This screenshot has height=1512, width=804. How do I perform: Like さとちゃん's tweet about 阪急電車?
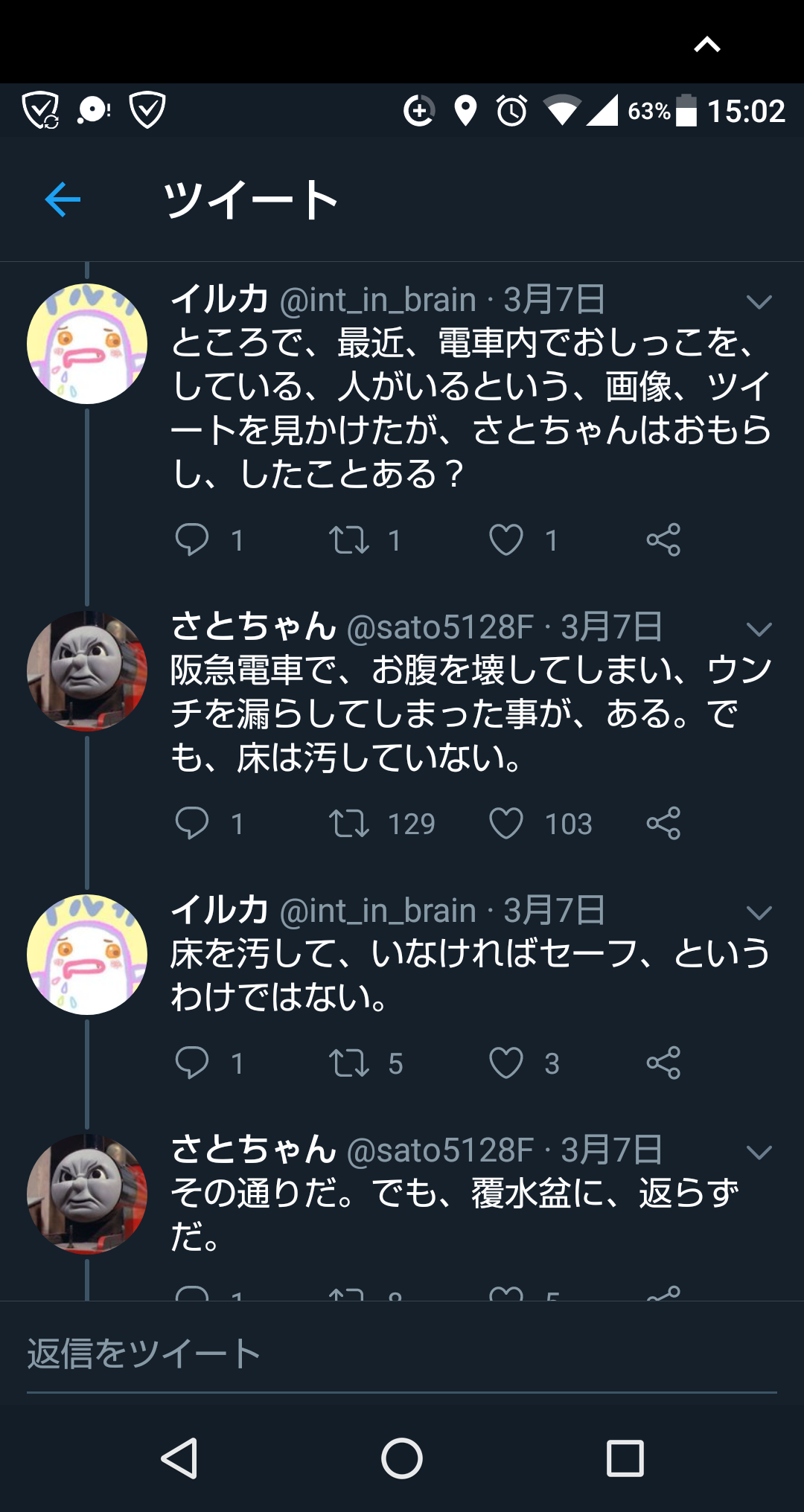point(509,823)
